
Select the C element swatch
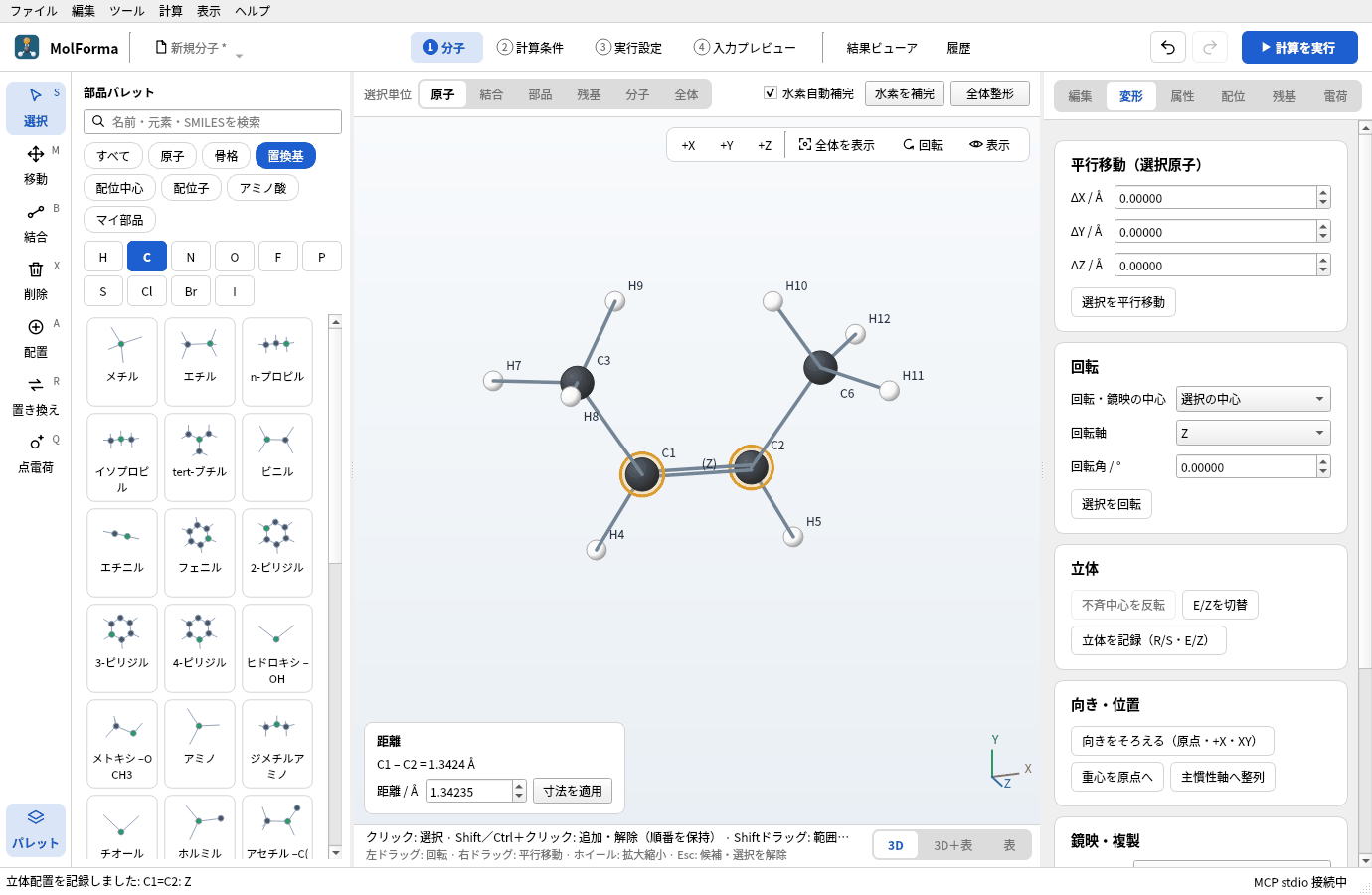point(147,257)
